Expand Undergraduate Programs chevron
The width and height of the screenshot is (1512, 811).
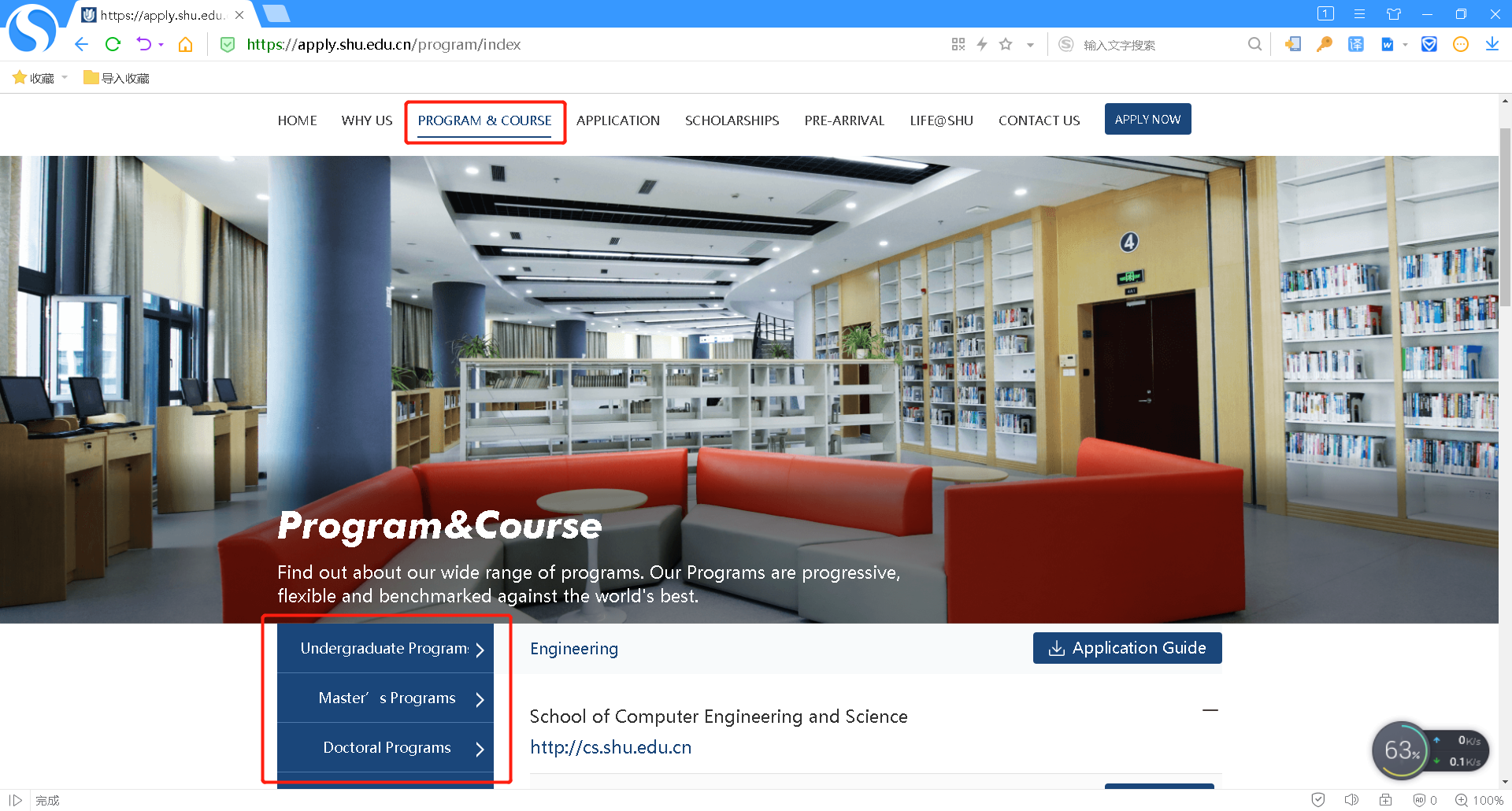(480, 650)
